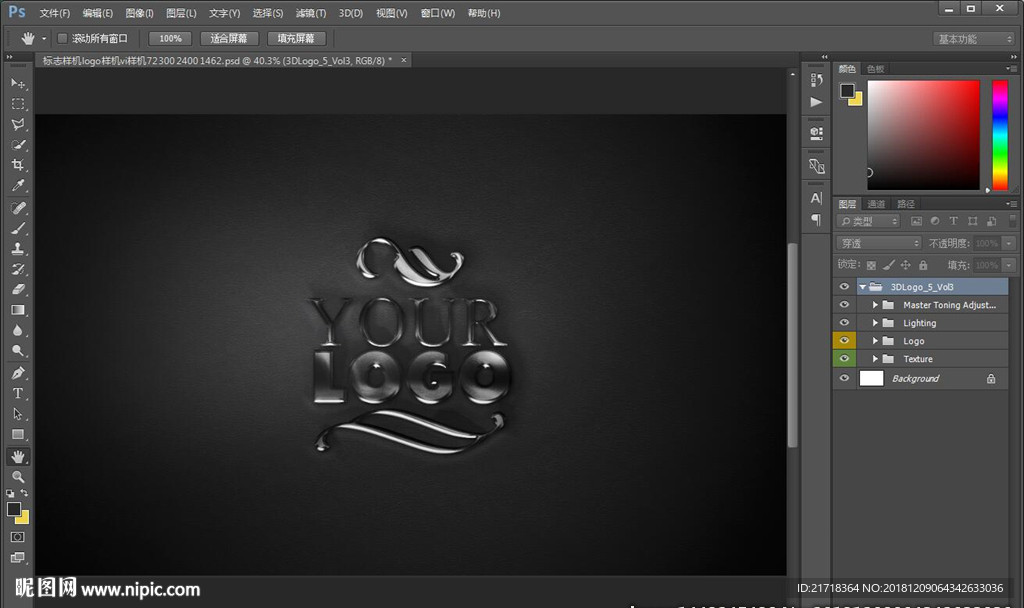Open the History panel icon
The image size is (1024, 608).
[x=816, y=80]
